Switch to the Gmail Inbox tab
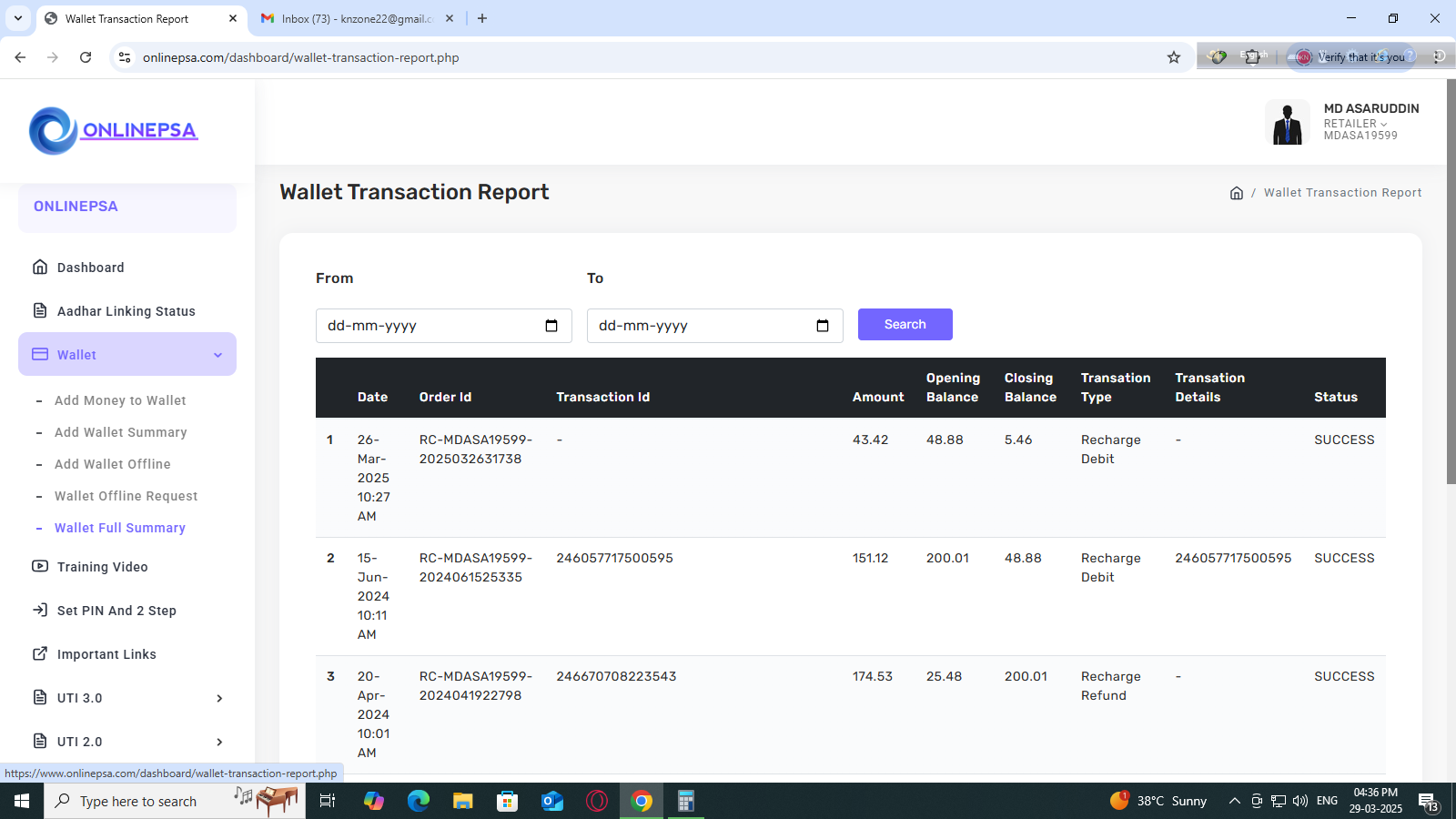1456x819 pixels. coord(357,18)
